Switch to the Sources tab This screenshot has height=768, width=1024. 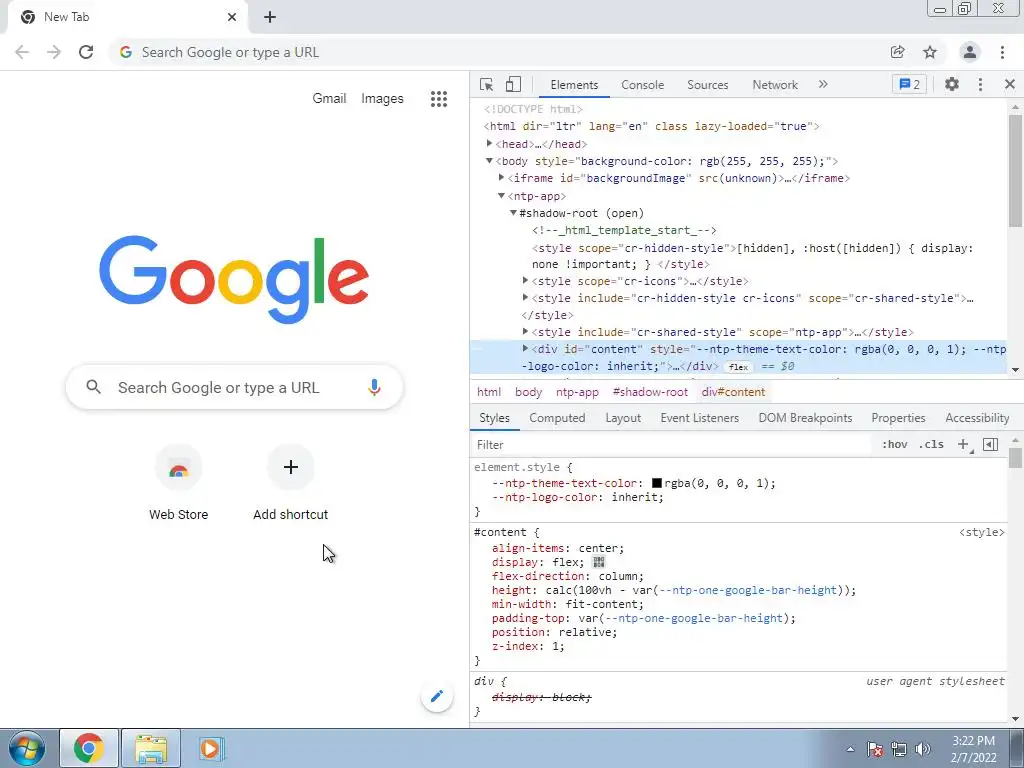pyautogui.click(x=707, y=85)
